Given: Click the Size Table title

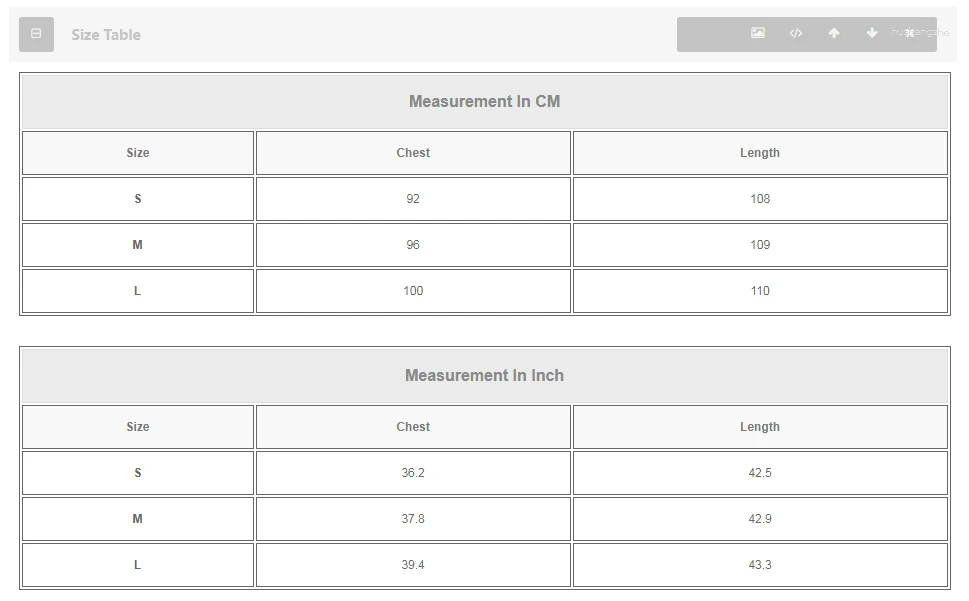Looking at the screenshot, I should pos(106,34).
